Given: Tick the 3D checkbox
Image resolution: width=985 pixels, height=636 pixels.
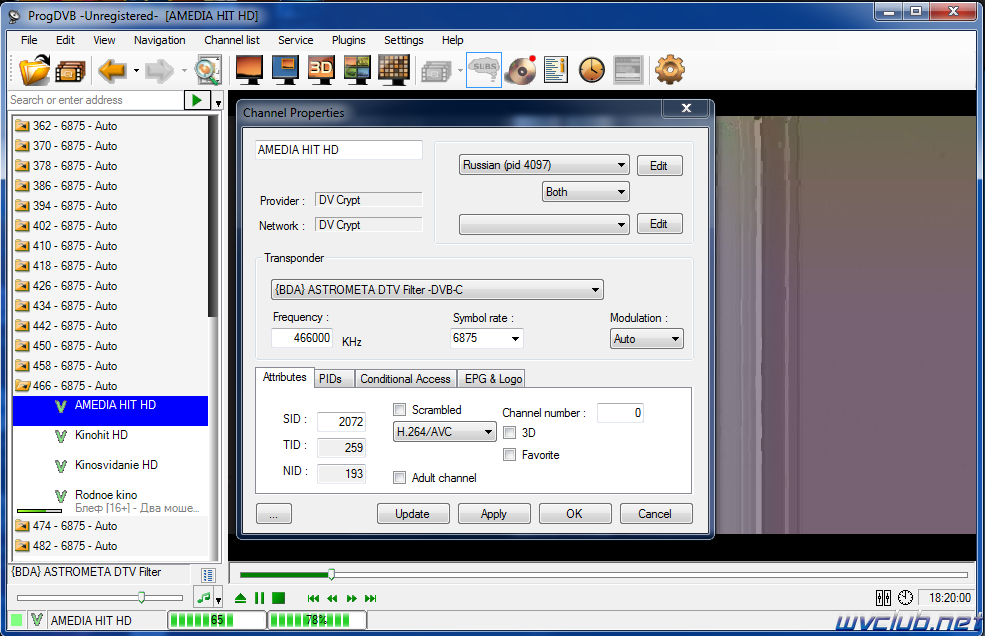Looking at the screenshot, I should 509,432.
